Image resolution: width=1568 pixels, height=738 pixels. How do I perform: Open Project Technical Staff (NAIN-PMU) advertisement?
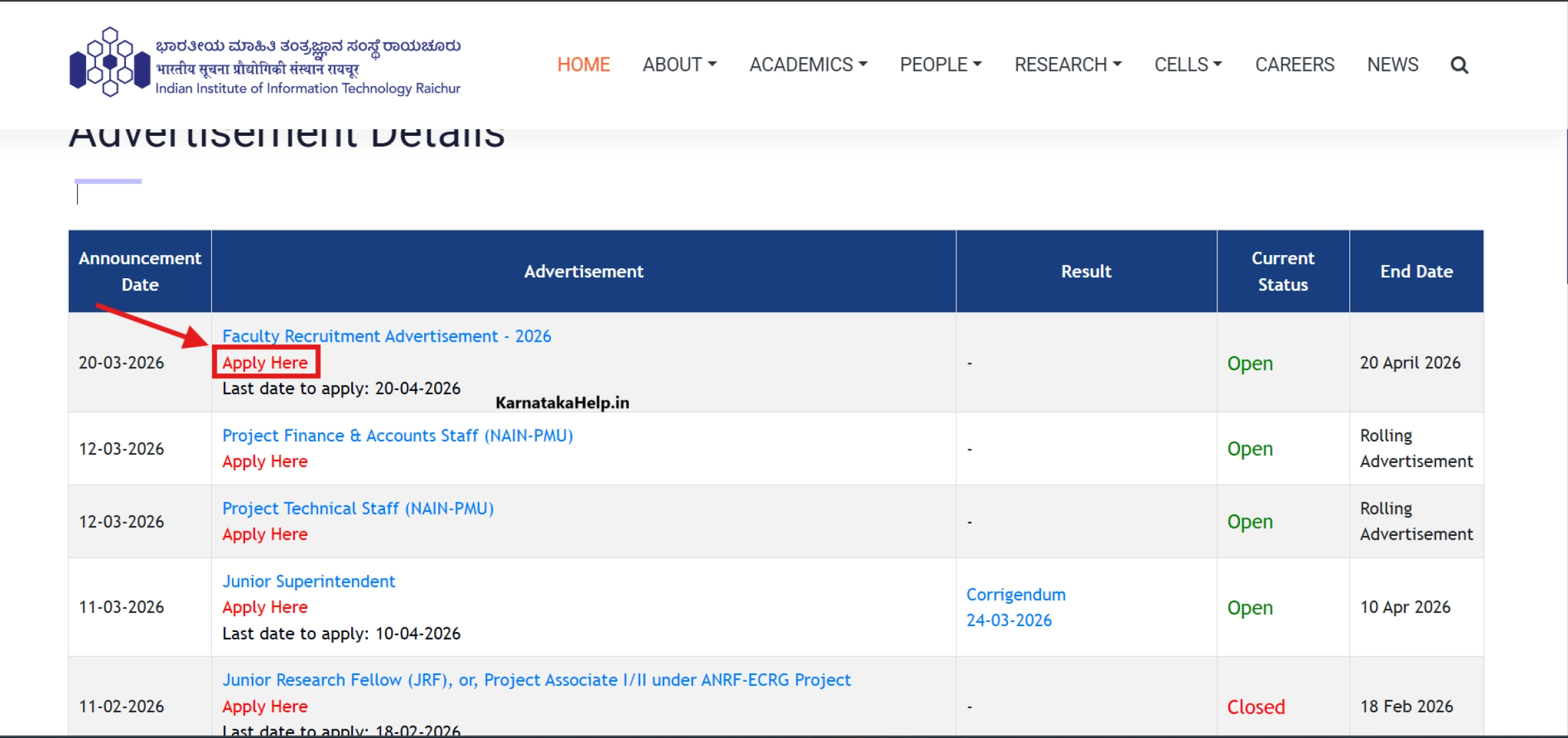coord(358,508)
